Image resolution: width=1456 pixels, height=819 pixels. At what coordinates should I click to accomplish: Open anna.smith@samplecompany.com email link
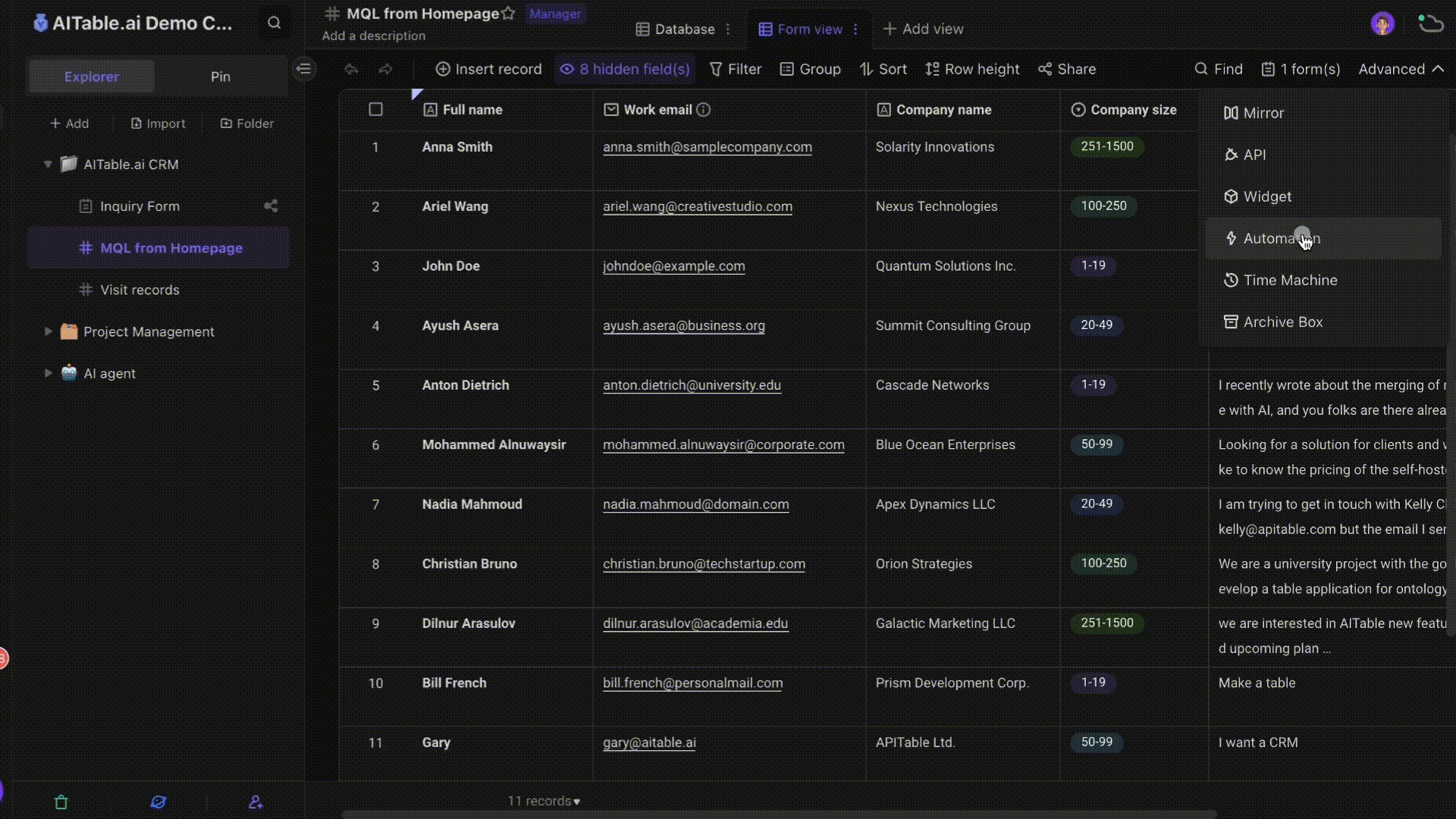pos(707,148)
